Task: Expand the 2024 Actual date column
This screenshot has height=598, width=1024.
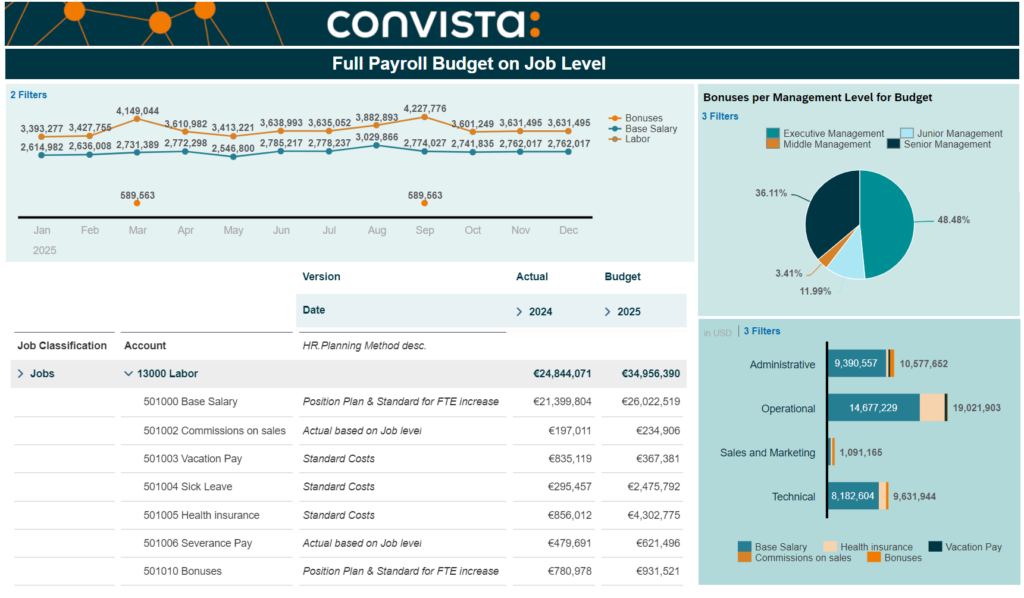Action: [x=519, y=312]
